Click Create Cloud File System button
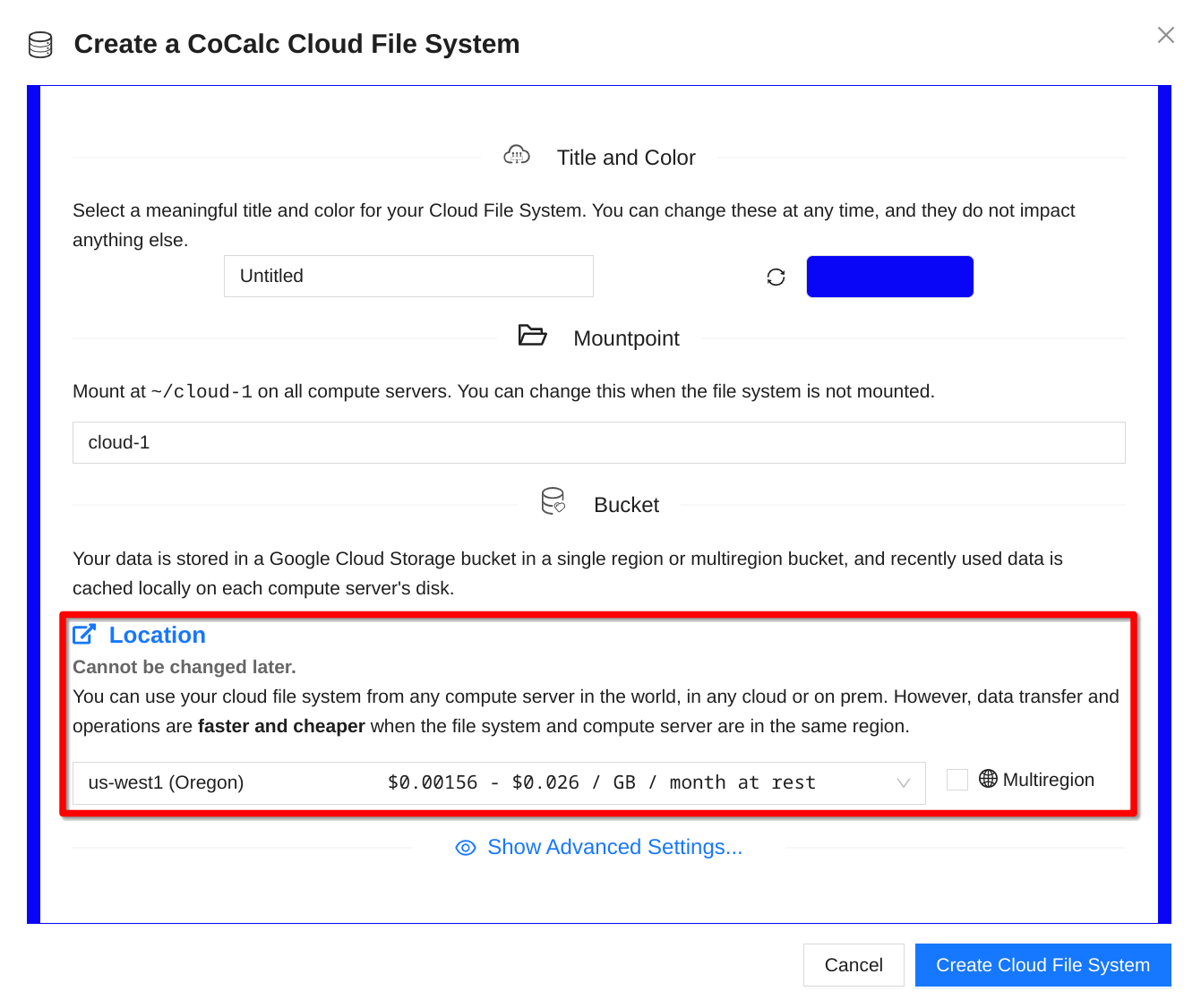1201x1008 pixels. [x=1042, y=965]
